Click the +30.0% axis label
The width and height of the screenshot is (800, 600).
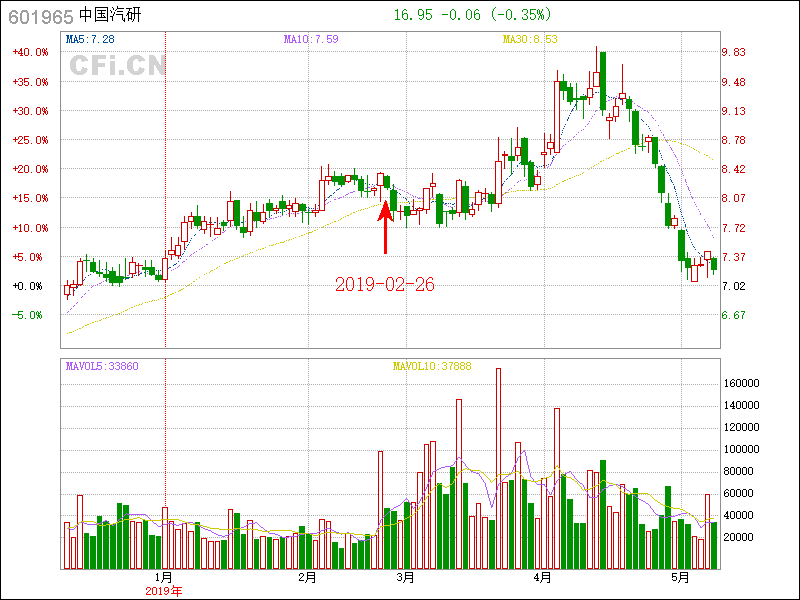point(31,111)
